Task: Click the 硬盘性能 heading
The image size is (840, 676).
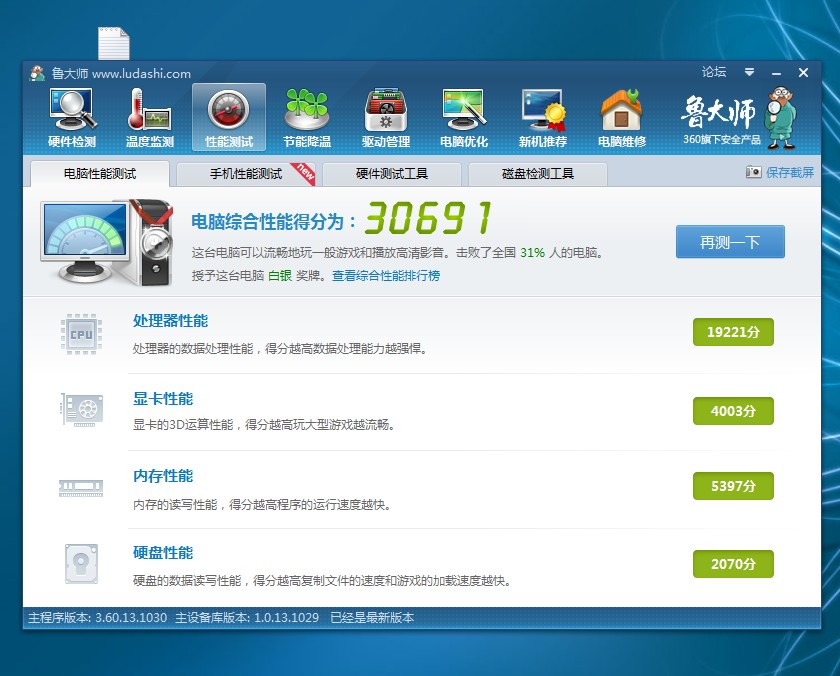Action: (x=163, y=553)
